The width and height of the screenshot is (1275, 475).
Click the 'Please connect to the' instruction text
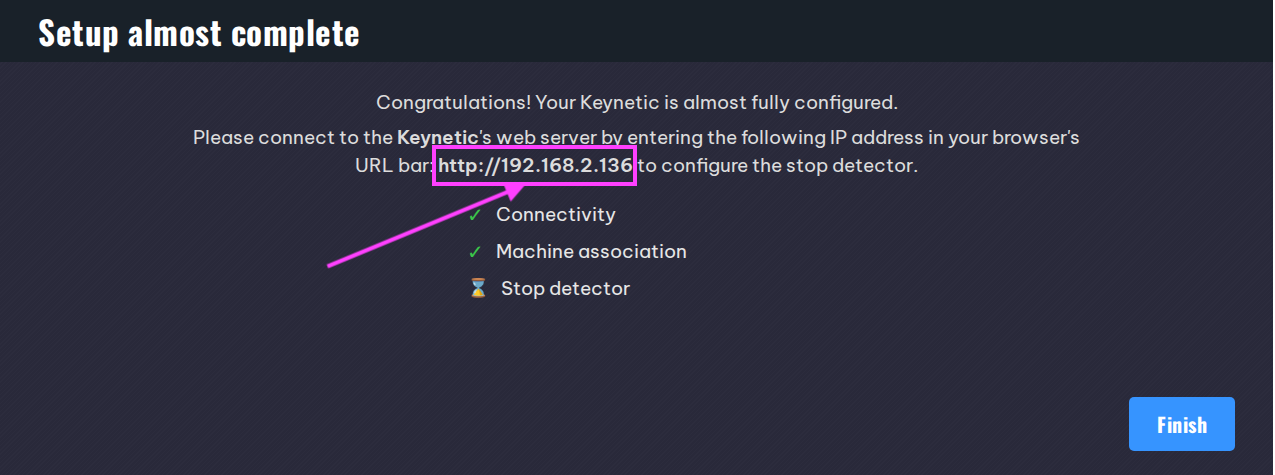pos(293,137)
